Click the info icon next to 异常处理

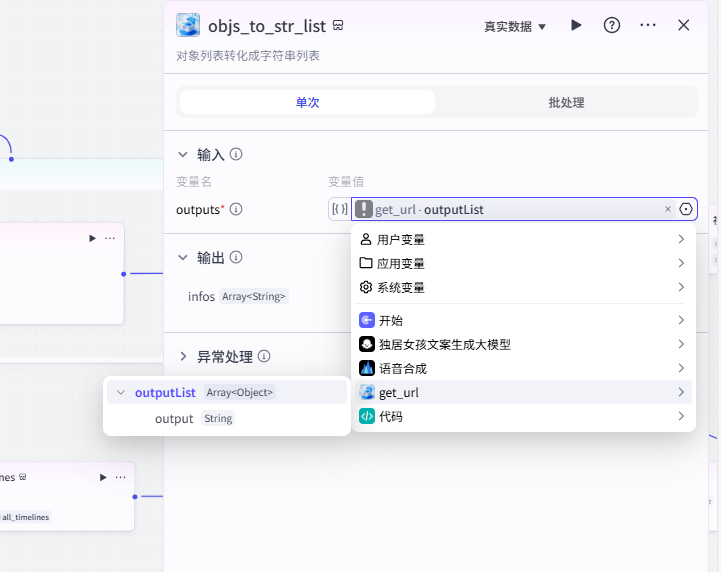[x=264, y=356]
